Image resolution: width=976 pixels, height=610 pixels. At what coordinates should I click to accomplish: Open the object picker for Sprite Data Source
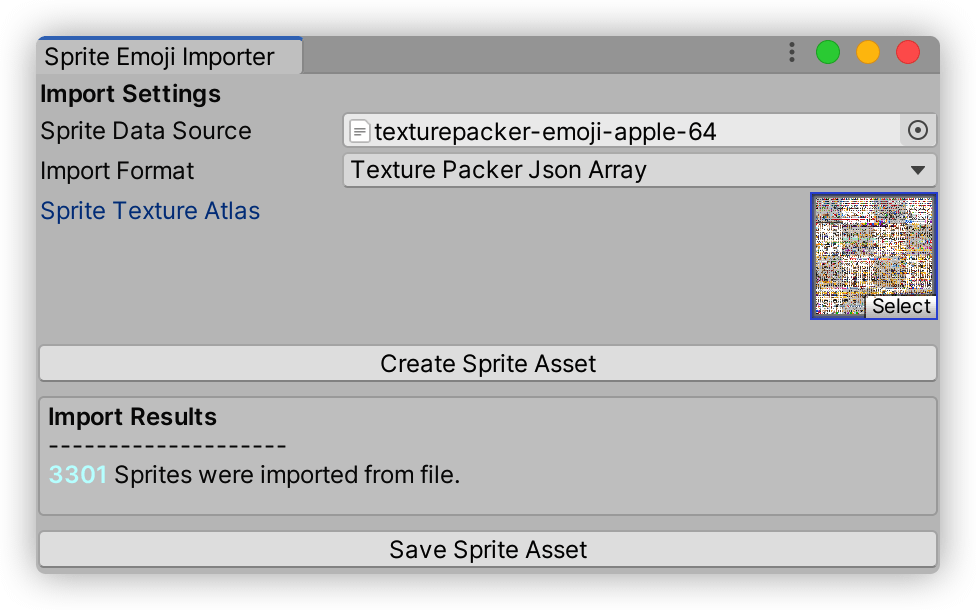click(917, 130)
